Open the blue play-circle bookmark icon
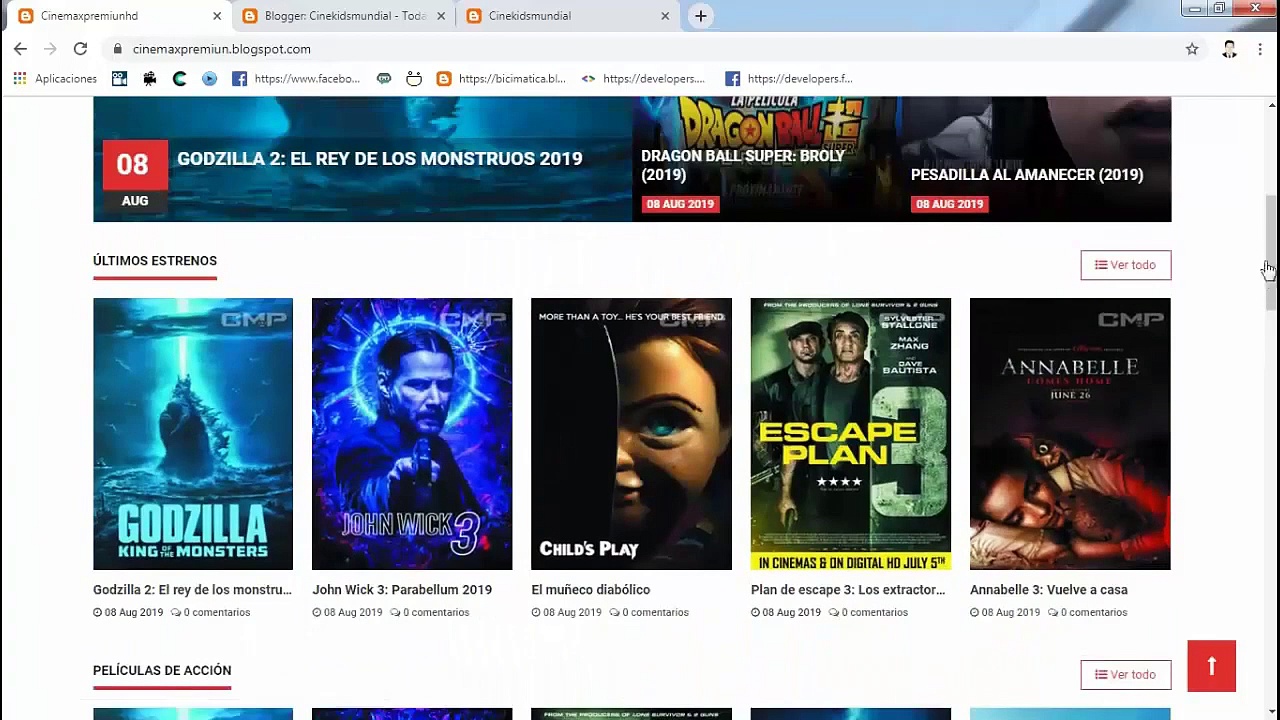This screenshot has width=1280, height=720. tap(209, 79)
